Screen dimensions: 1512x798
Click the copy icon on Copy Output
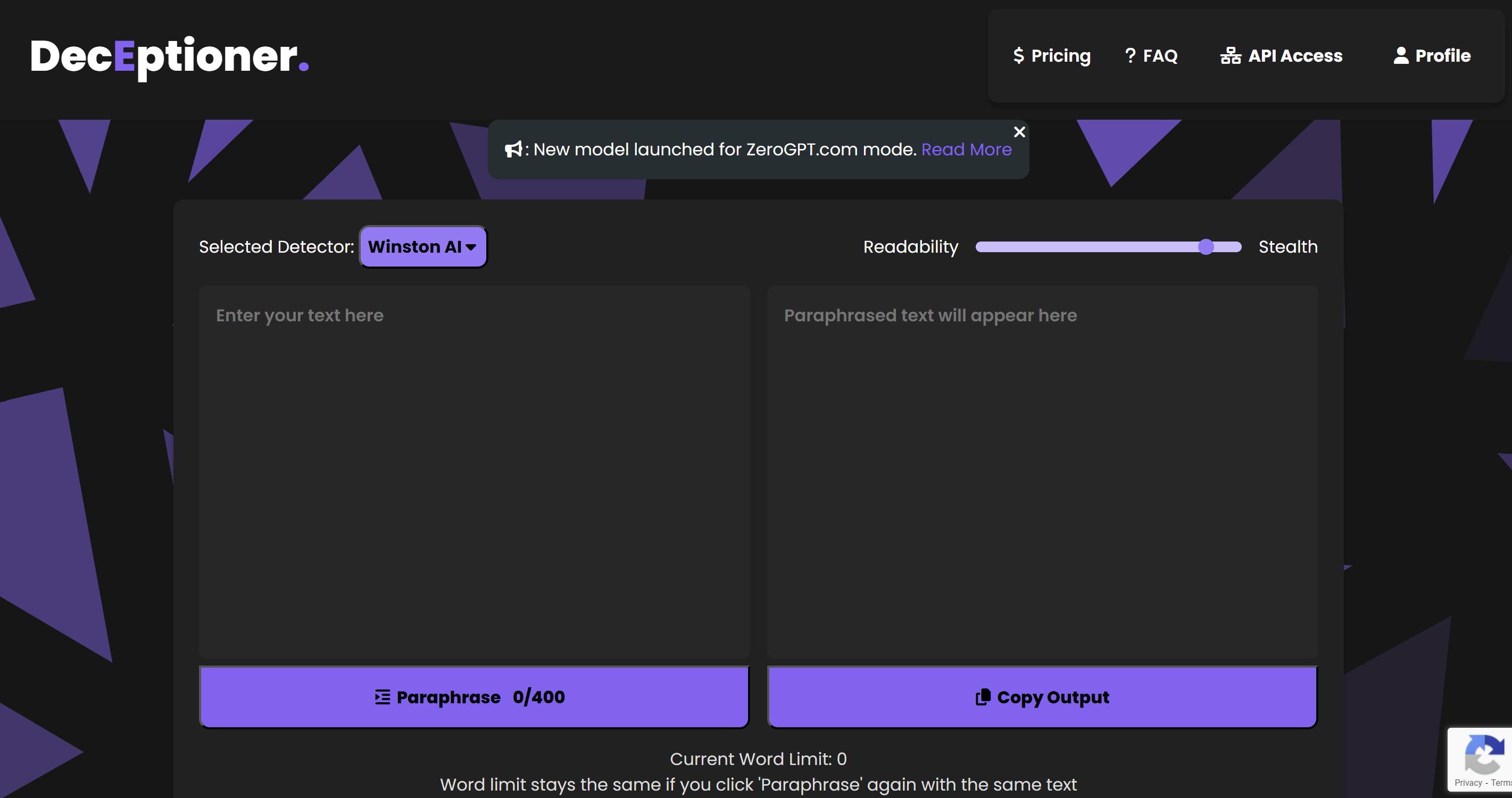[x=983, y=697]
